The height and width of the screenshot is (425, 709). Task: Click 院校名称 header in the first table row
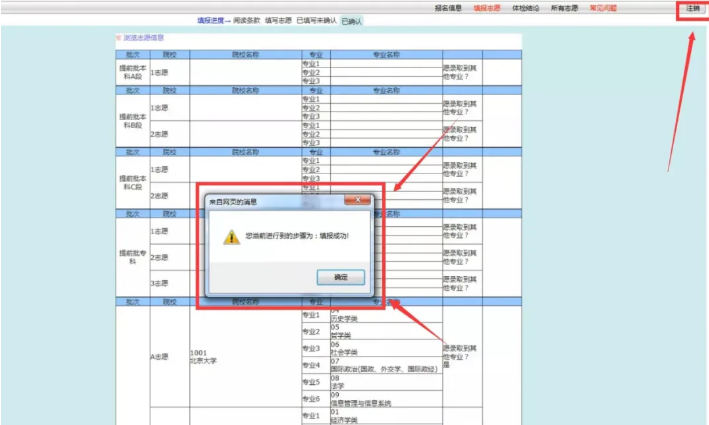click(246, 55)
